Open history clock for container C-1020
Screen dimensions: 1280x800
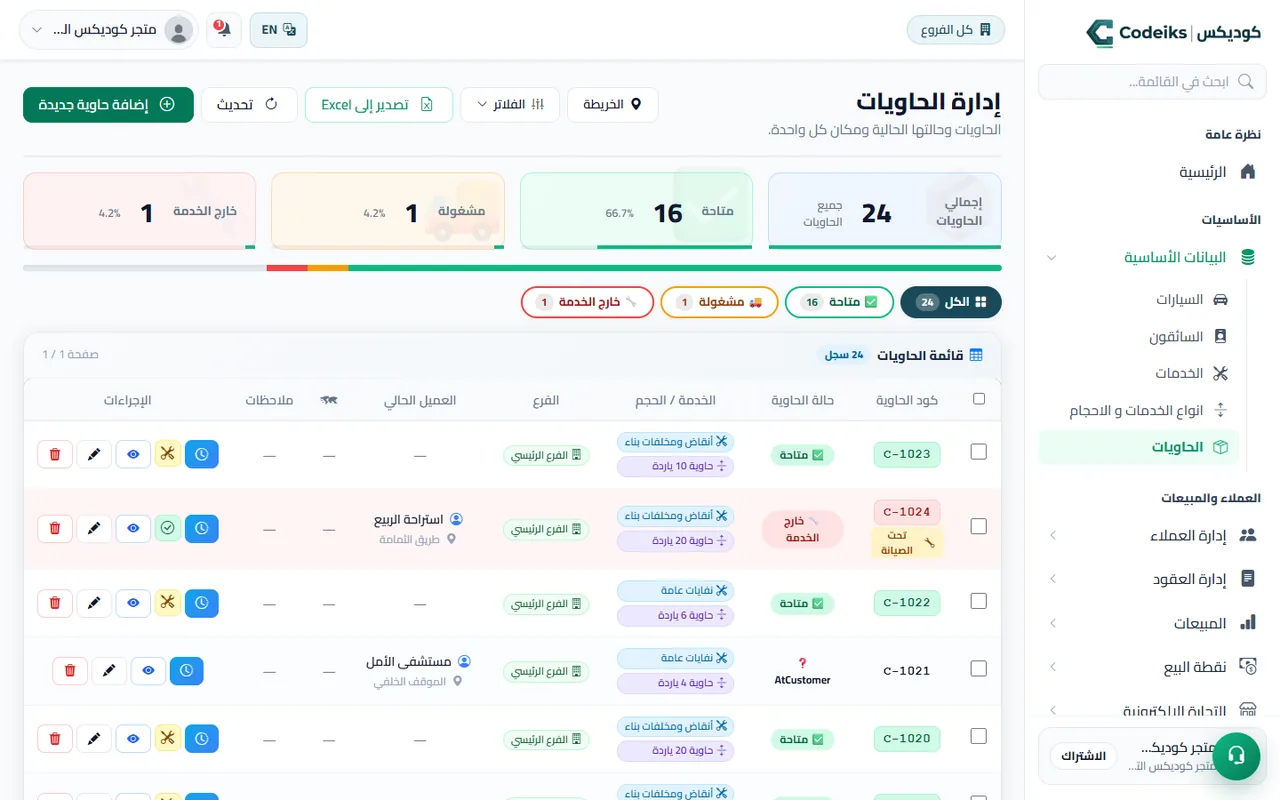[202, 739]
